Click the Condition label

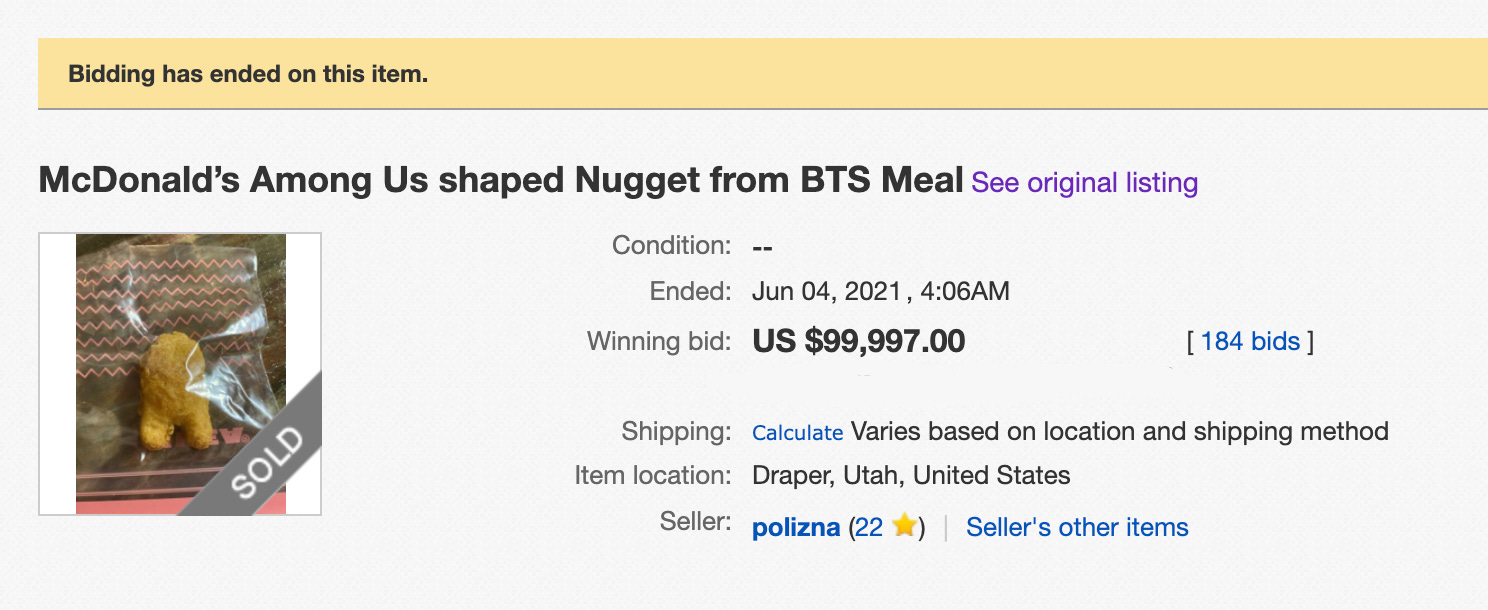pos(672,245)
